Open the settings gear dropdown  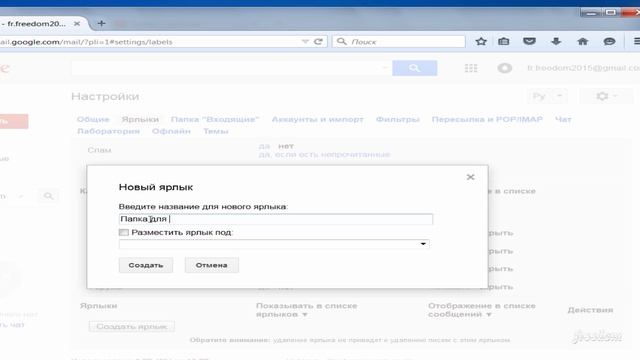point(606,96)
